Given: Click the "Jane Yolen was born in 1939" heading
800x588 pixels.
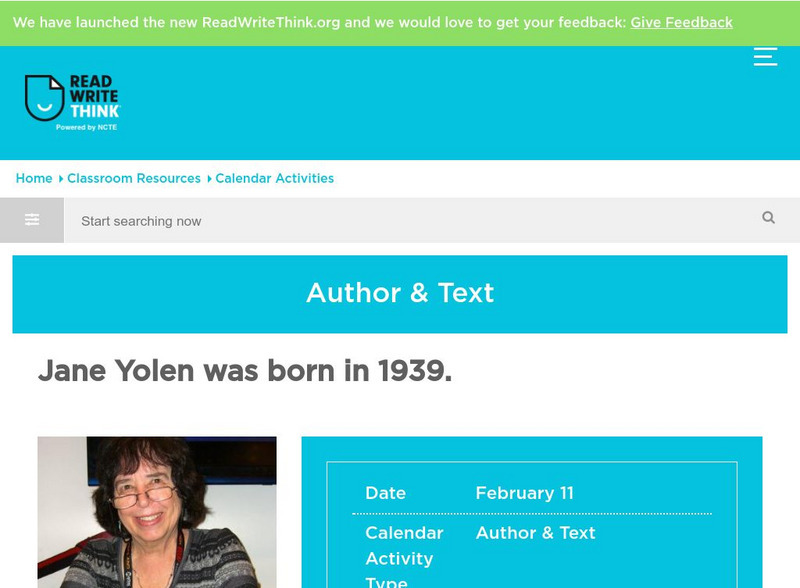Looking at the screenshot, I should coord(245,371).
